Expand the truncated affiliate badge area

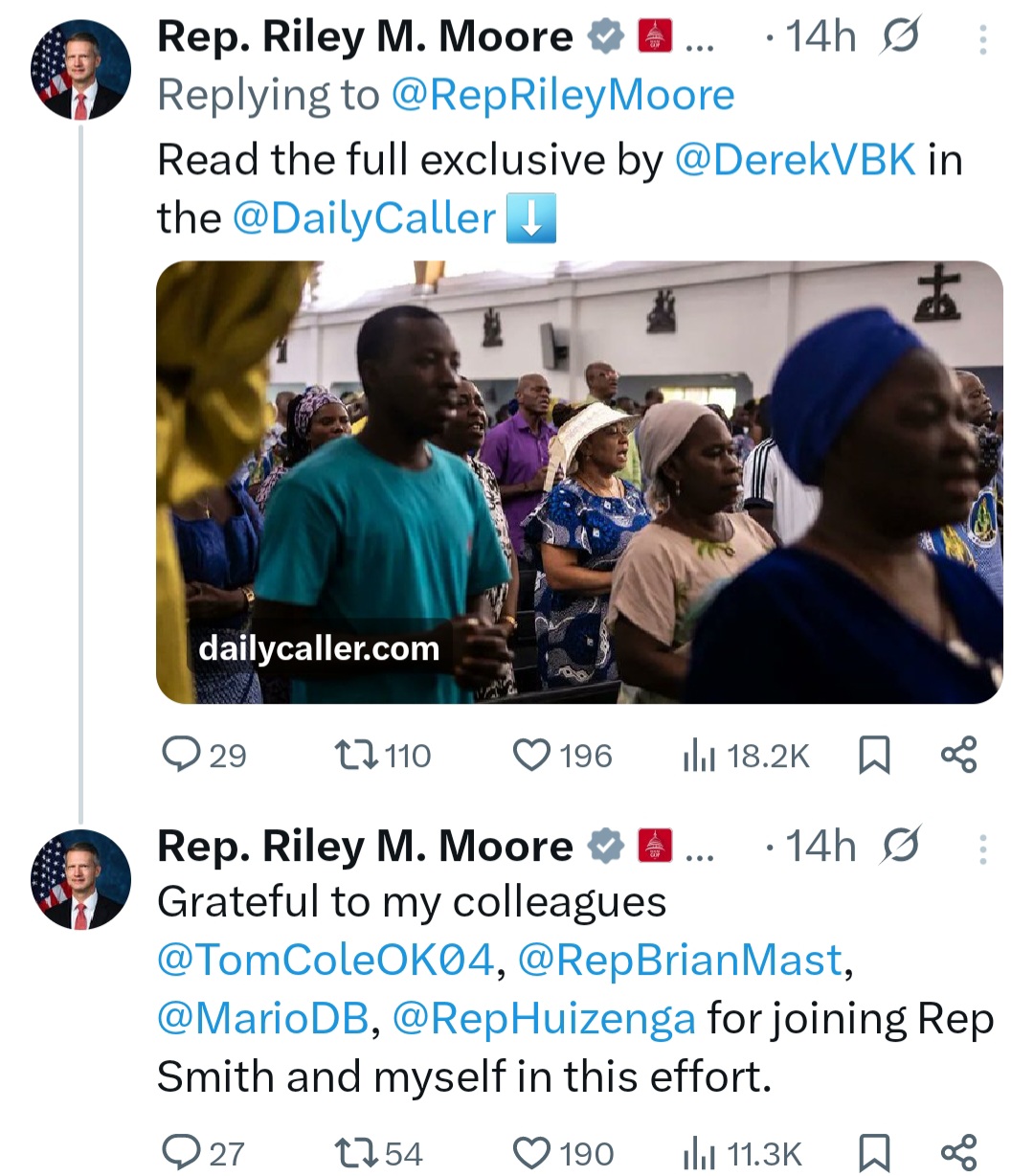pos(698,36)
